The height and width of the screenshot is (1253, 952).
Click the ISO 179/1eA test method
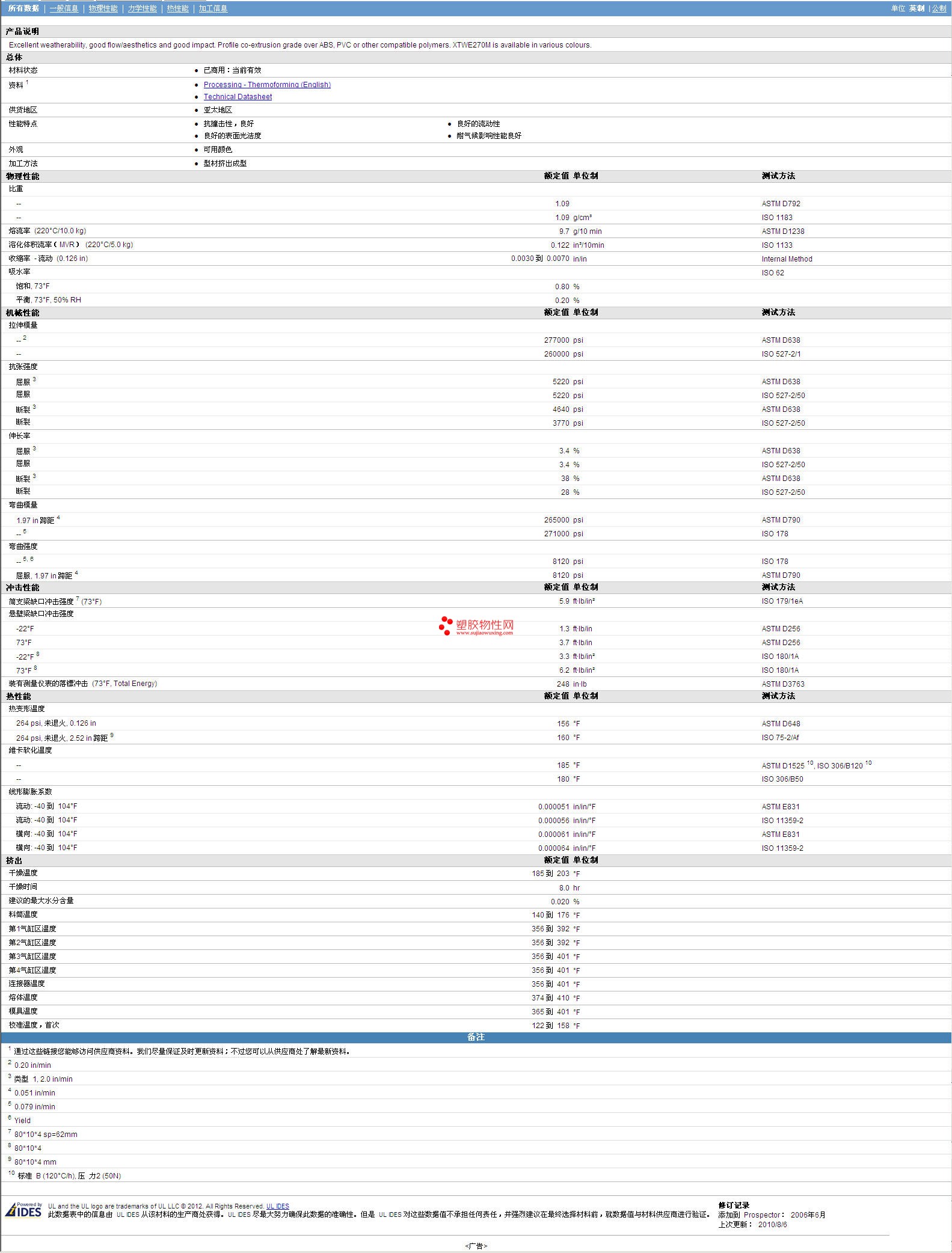782,601
